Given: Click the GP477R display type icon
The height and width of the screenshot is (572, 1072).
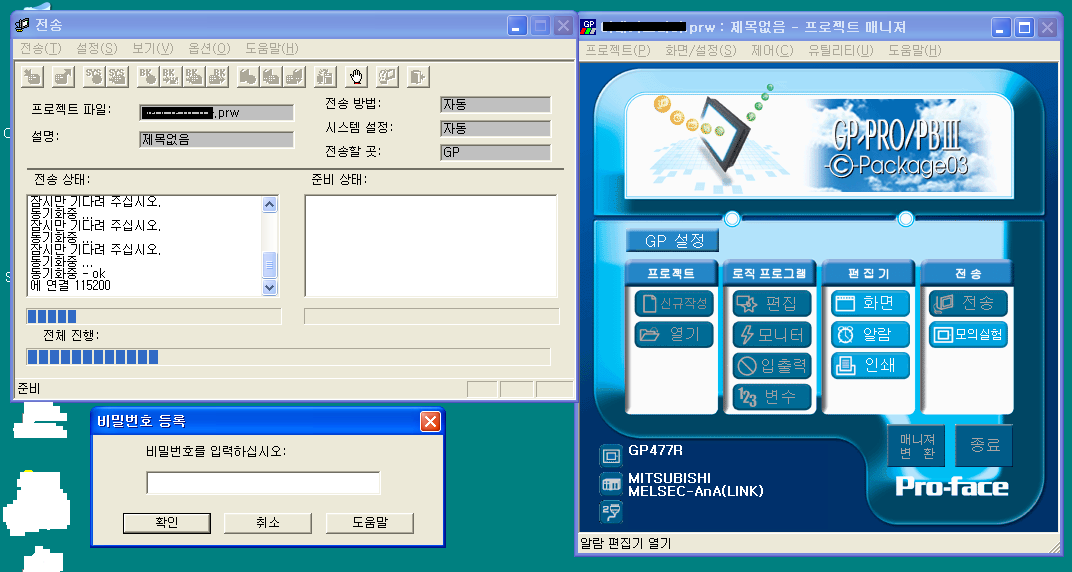Looking at the screenshot, I should pos(611,456).
